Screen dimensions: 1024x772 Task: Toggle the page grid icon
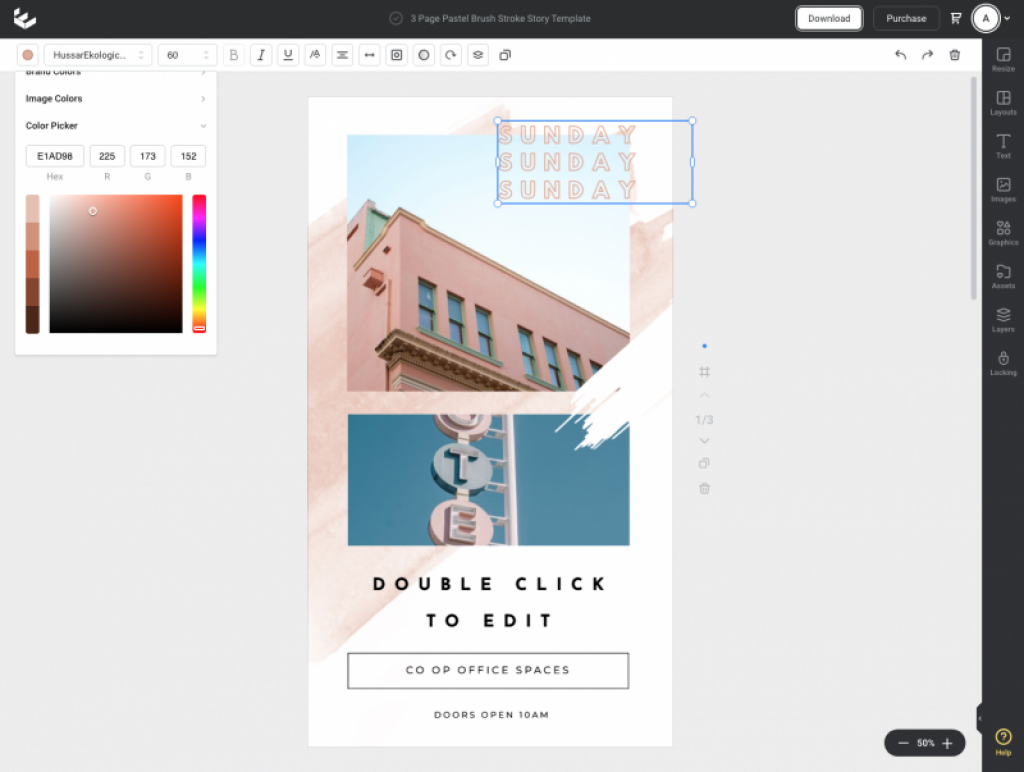pyautogui.click(x=704, y=372)
